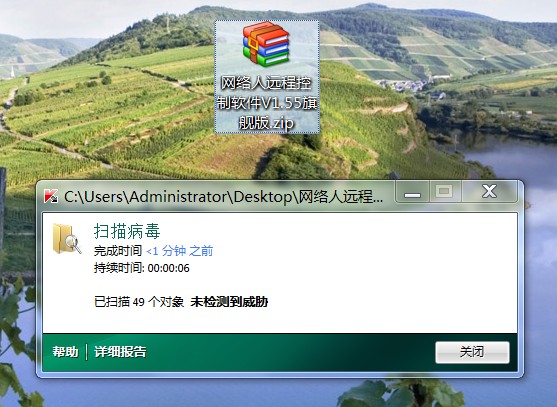Viewport: 557px width, 407px height.
Task: Click the zip file name label
Action: point(267,103)
